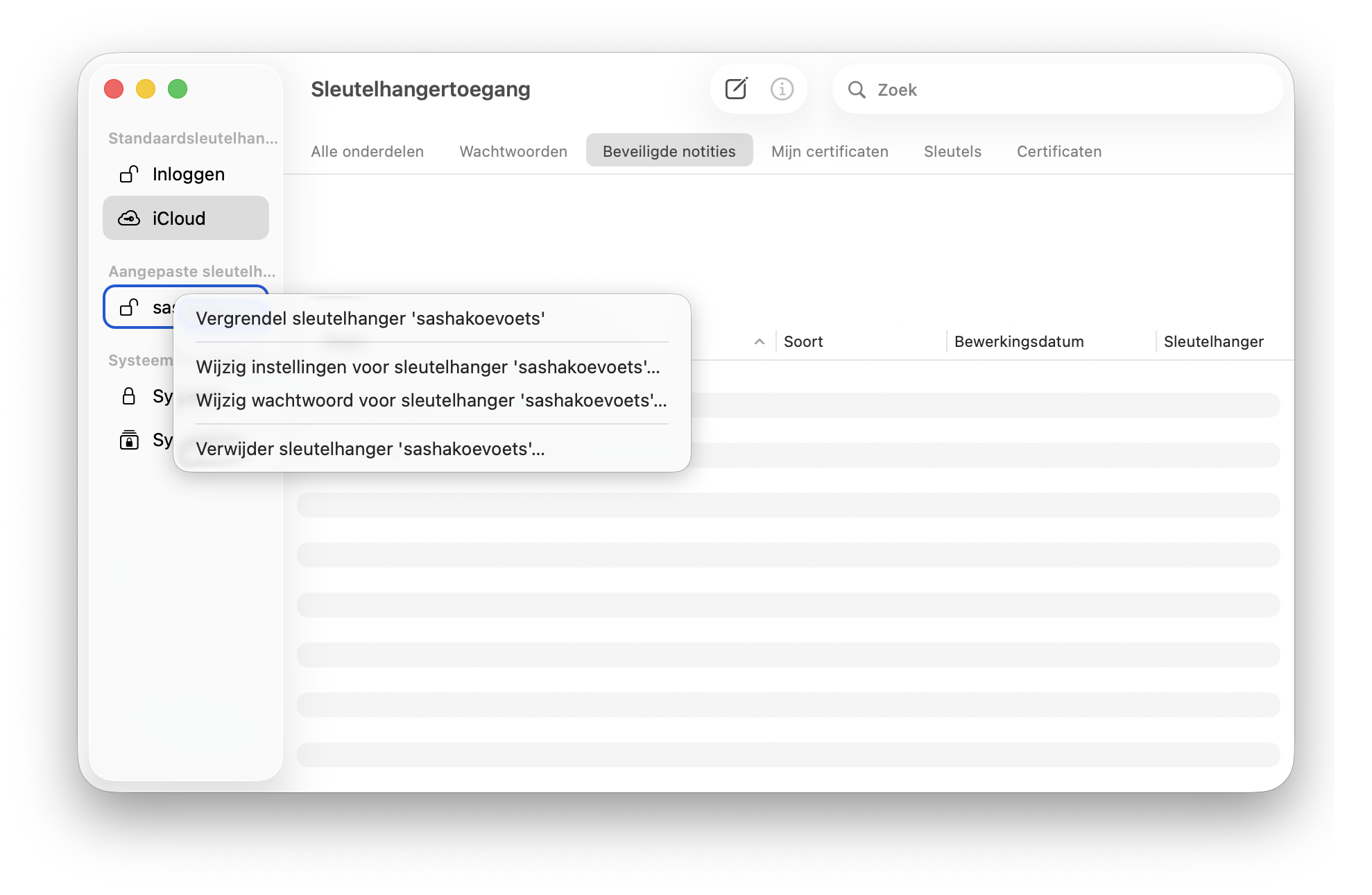The width and height of the screenshot is (1372, 895).
Task: Select the Inloggen keychain in the sidebar
Action: pos(188,174)
